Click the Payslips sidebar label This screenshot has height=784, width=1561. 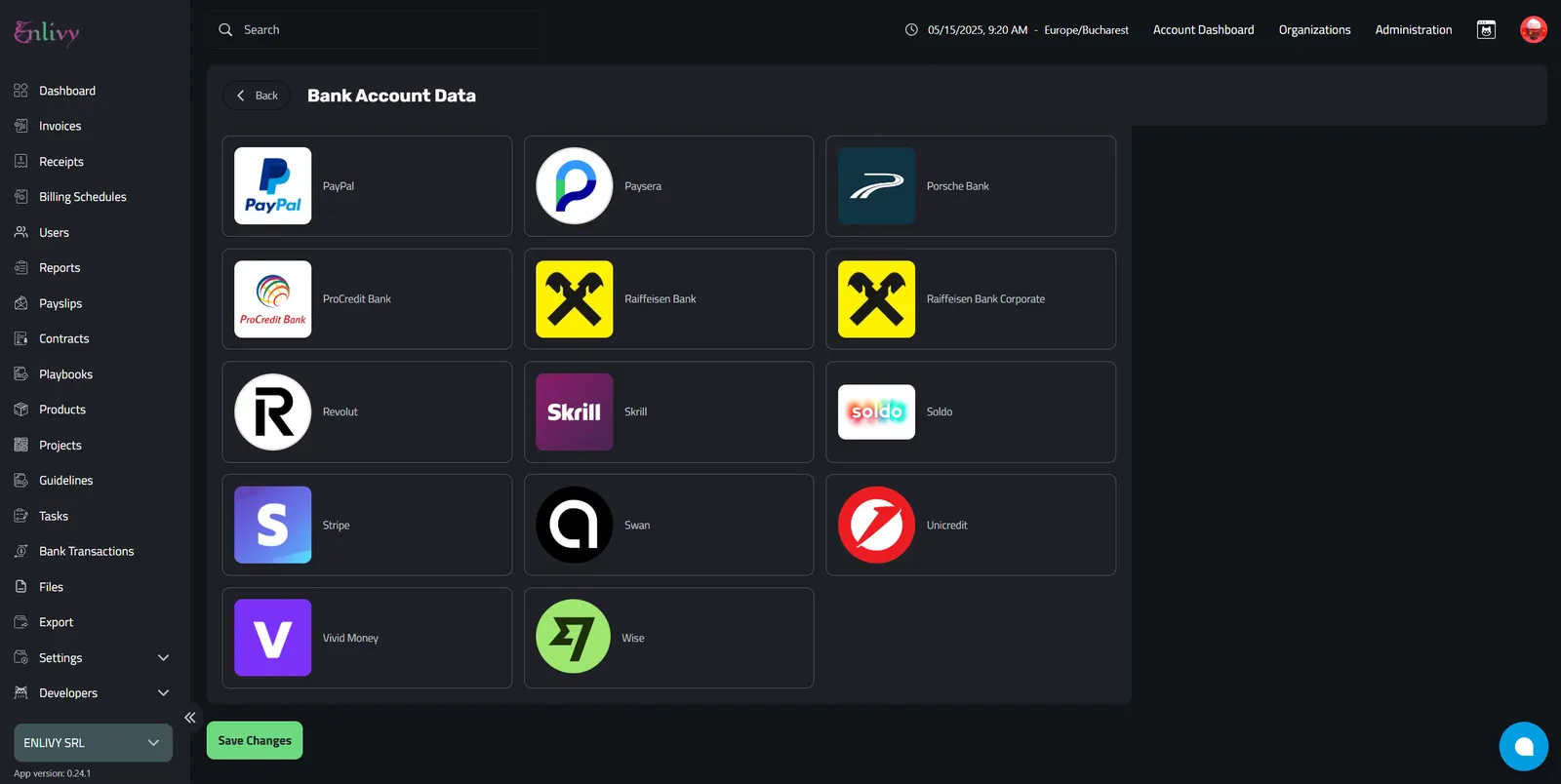click(60, 303)
